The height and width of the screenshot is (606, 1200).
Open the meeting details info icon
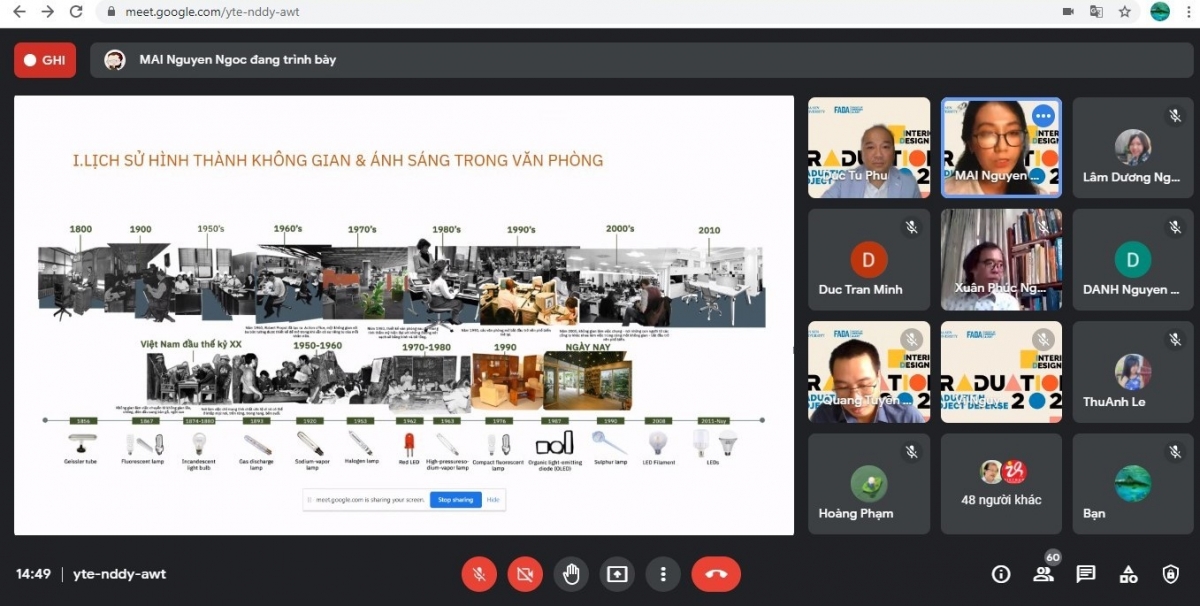click(1000, 574)
